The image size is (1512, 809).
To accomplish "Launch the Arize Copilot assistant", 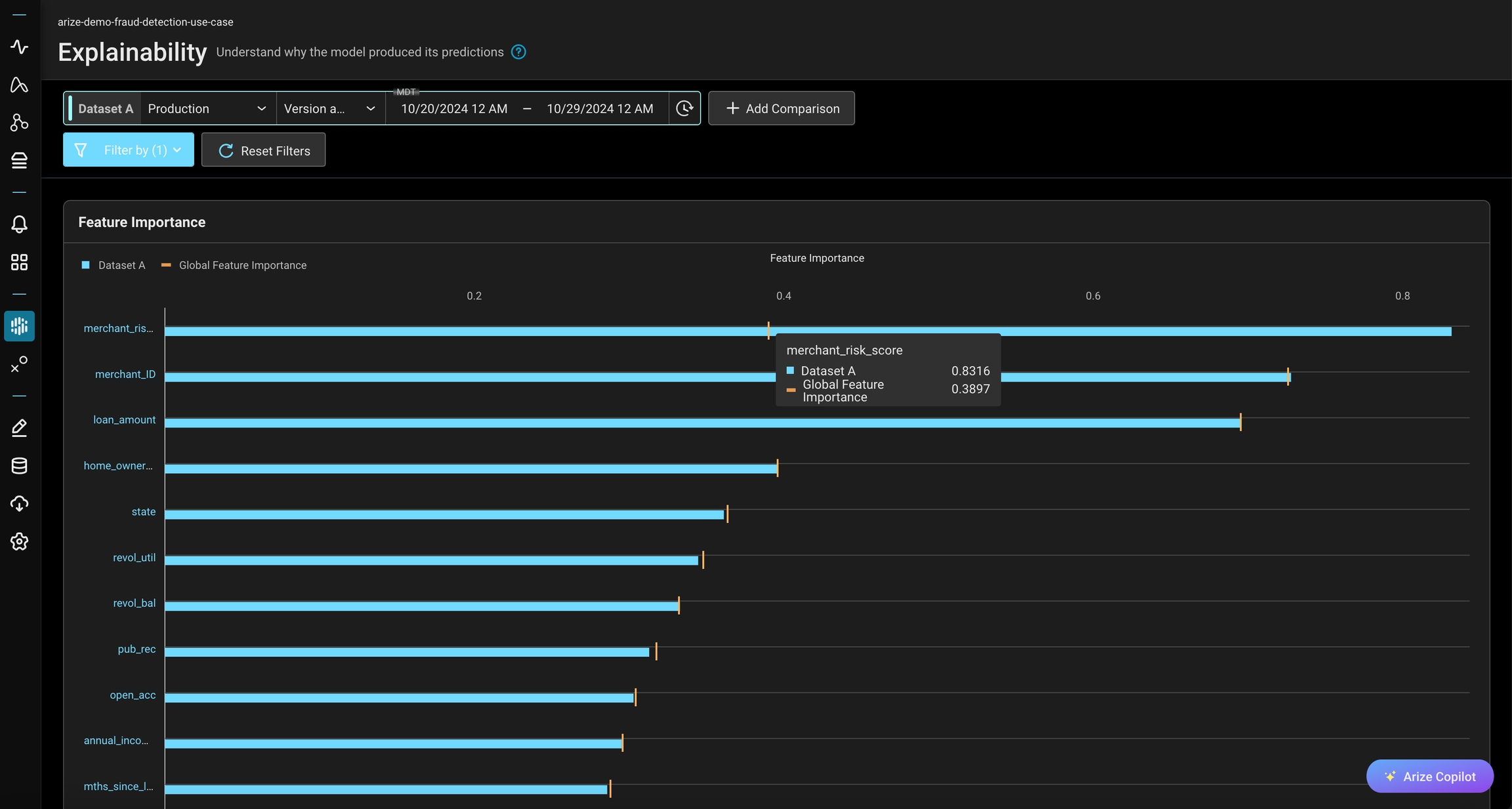I will click(1429, 776).
